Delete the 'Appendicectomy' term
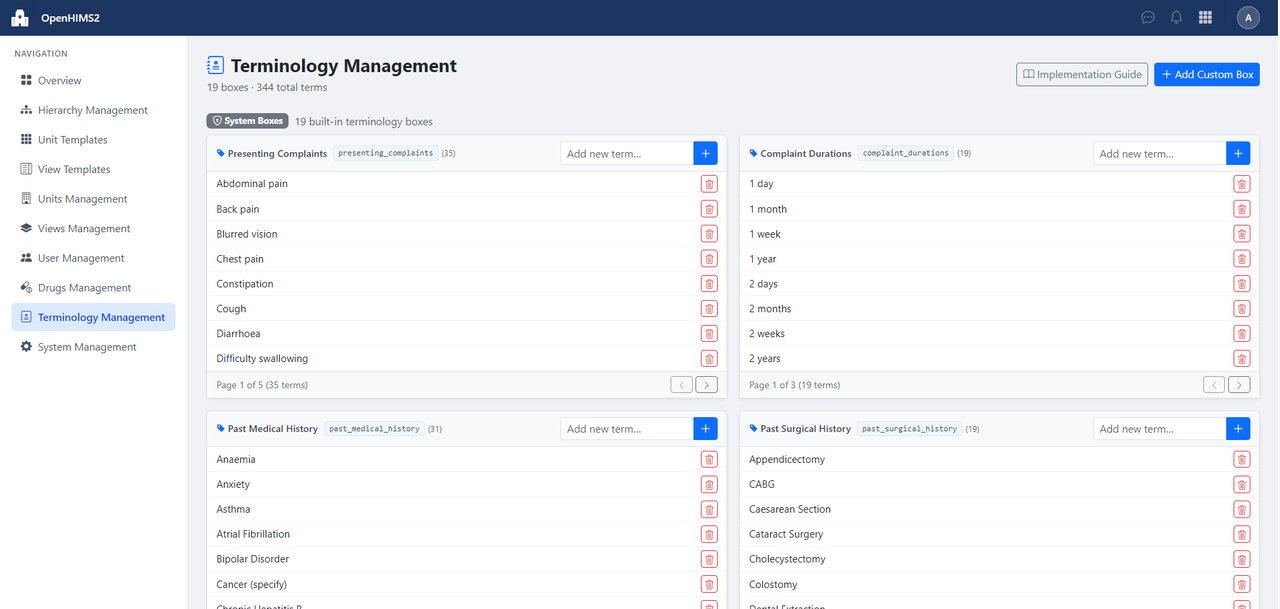The height and width of the screenshot is (609, 1280). [x=1242, y=460]
